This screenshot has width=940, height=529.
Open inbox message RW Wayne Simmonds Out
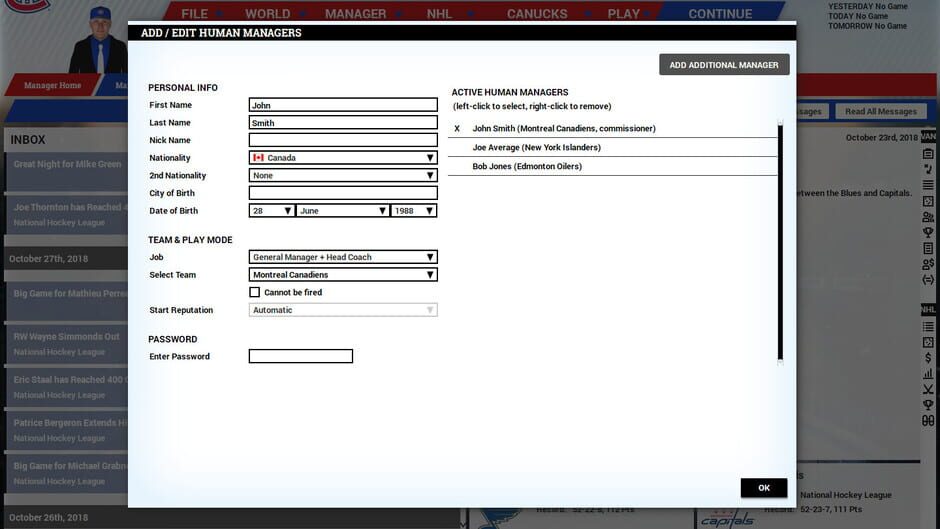point(66,344)
